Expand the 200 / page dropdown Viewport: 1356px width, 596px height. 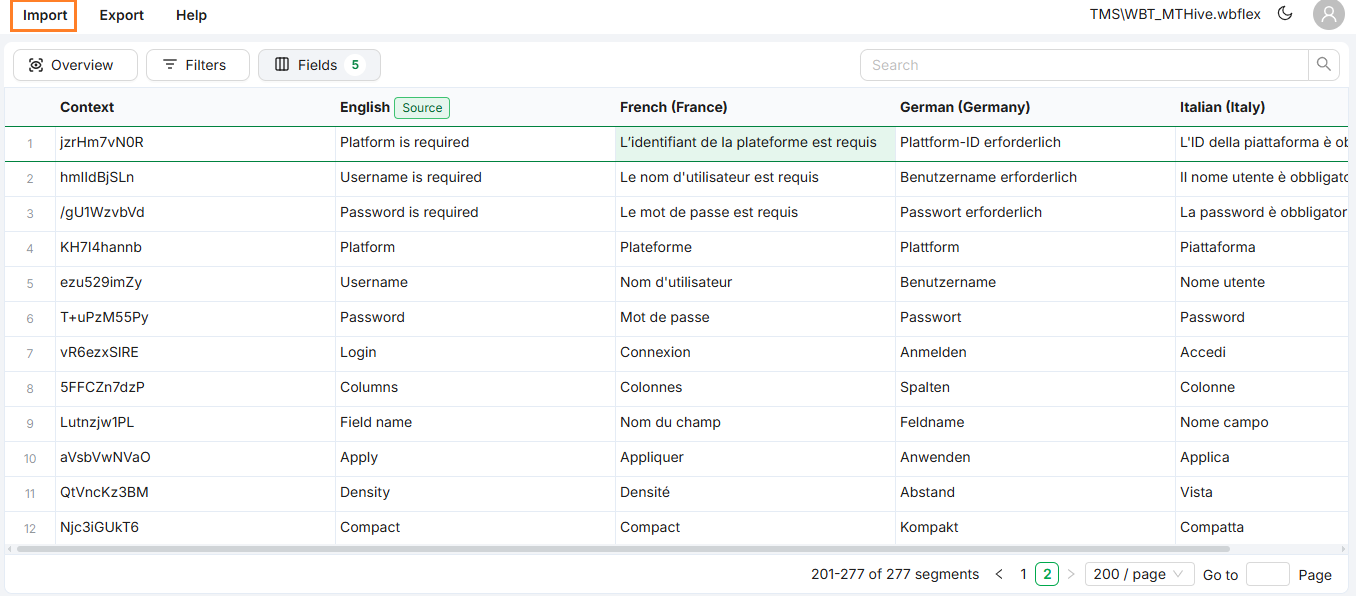(x=1139, y=574)
